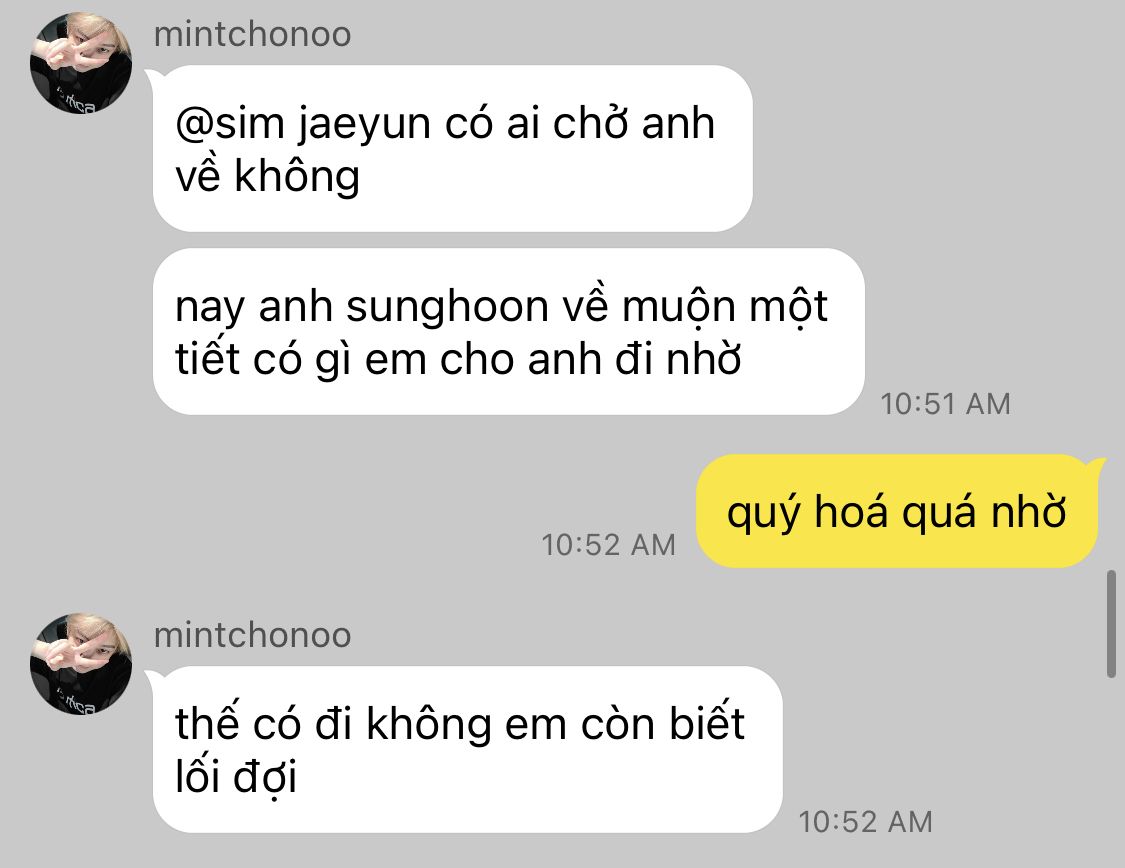Select the lower mintchonoo sender name

pyautogui.click(x=253, y=636)
